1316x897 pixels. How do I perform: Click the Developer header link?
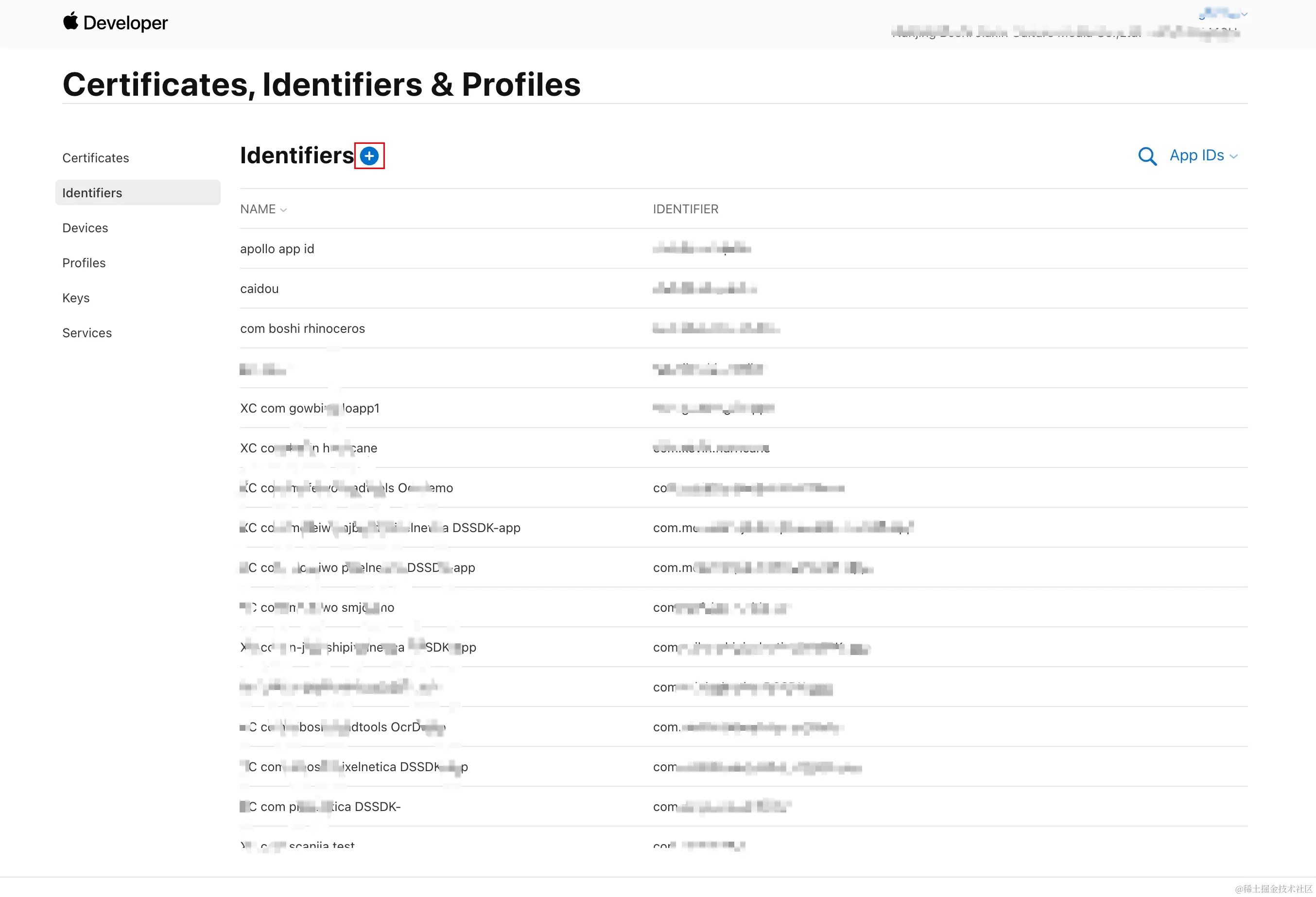pos(125,23)
